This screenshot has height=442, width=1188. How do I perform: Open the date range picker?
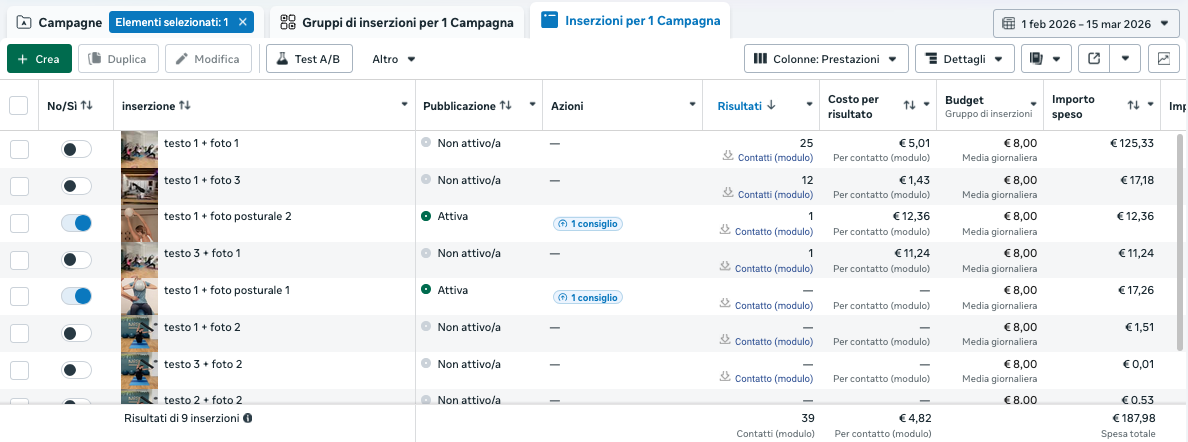click(x=1086, y=23)
